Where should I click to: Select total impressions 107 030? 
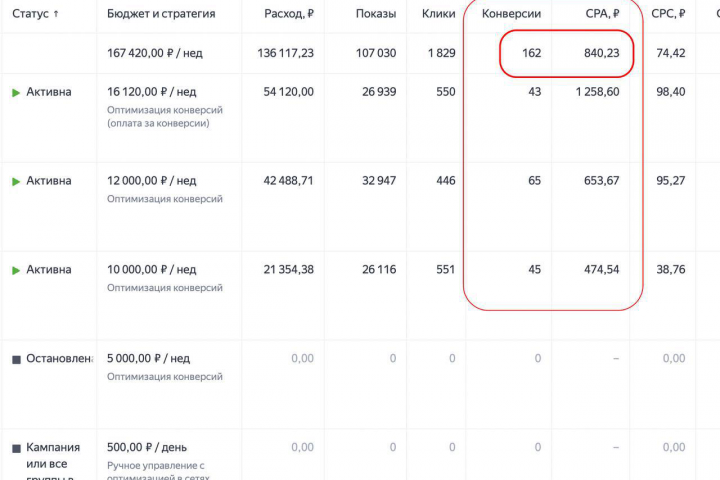click(376, 53)
